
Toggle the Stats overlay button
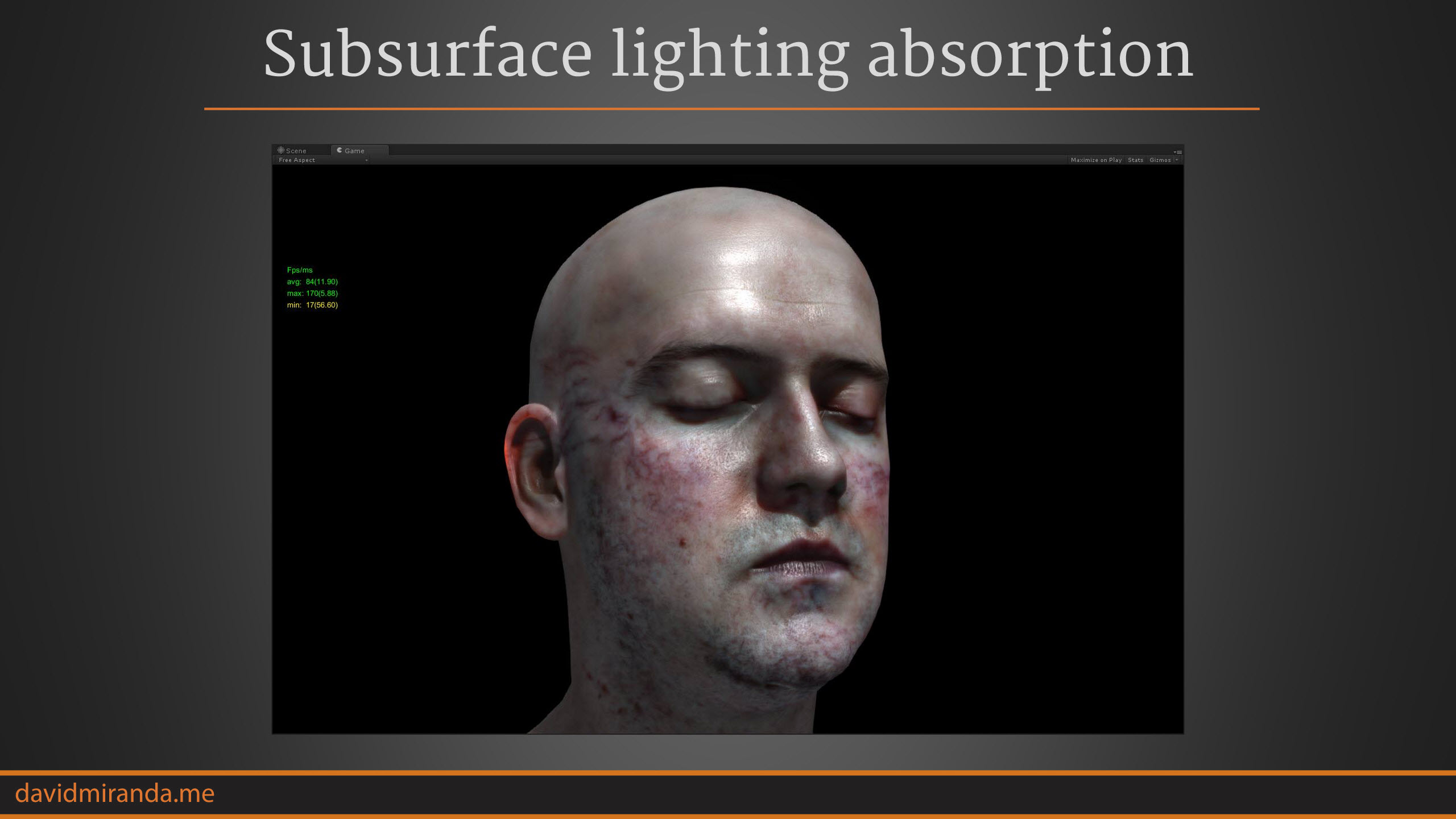point(1135,160)
